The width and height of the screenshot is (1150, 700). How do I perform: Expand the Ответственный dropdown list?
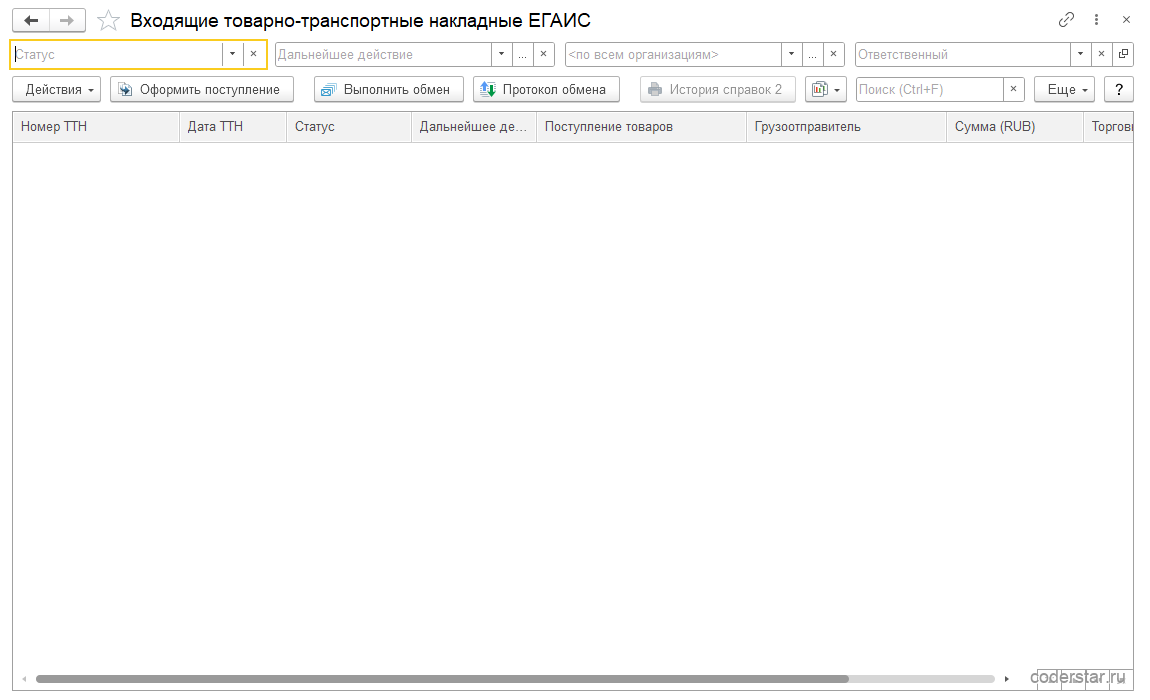pyautogui.click(x=1080, y=54)
